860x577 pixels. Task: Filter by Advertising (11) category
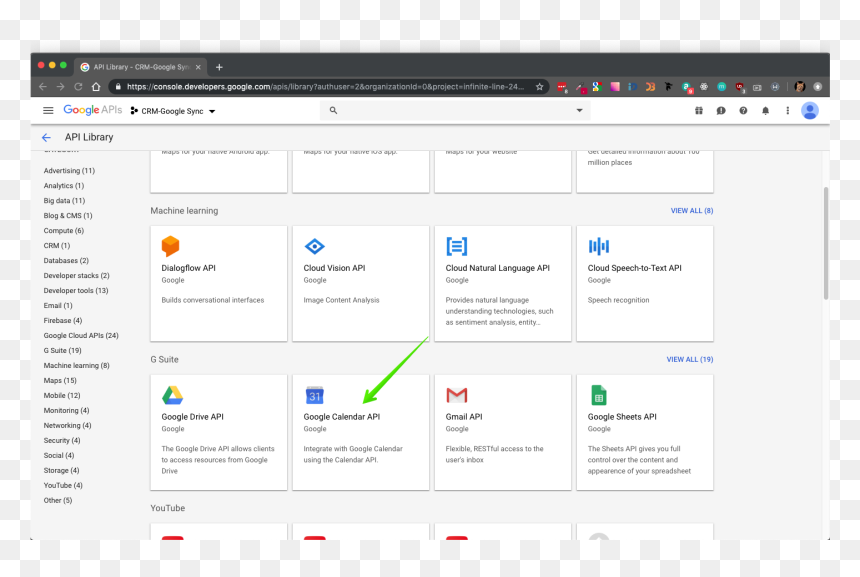(x=69, y=171)
